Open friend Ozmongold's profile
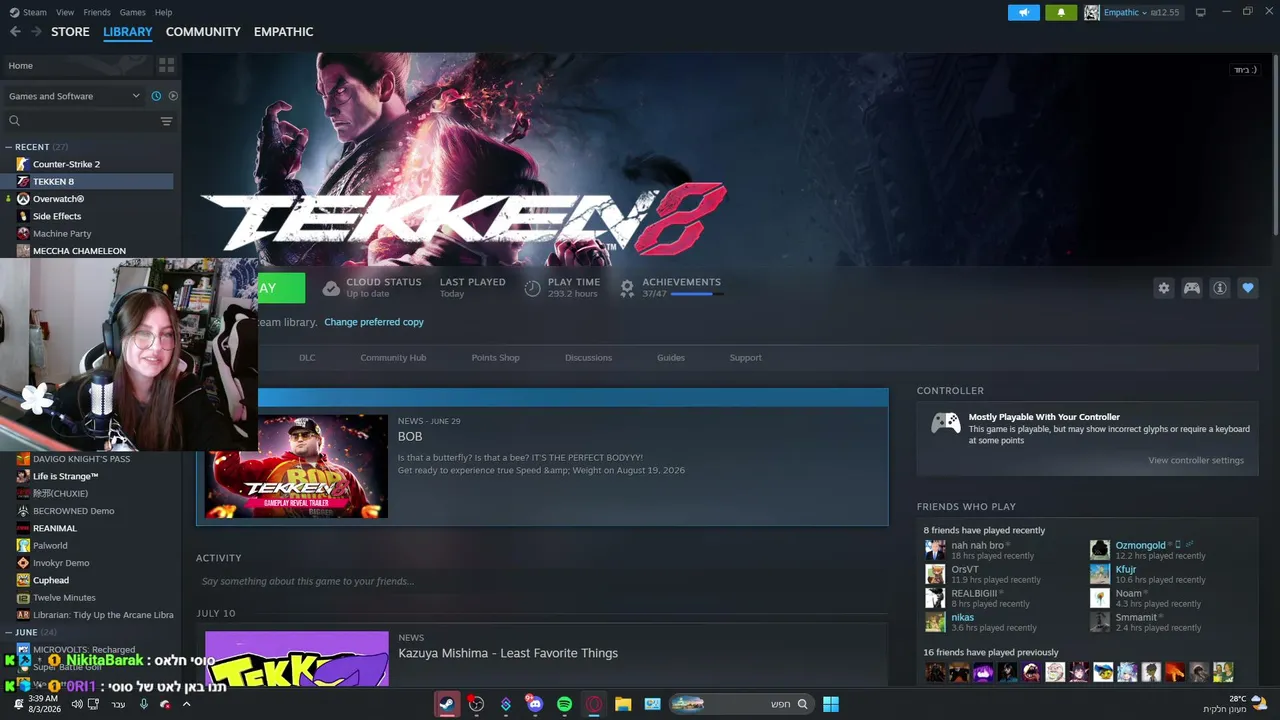The height and width of the screenshot is (720, 1280). coord(1140,546)
